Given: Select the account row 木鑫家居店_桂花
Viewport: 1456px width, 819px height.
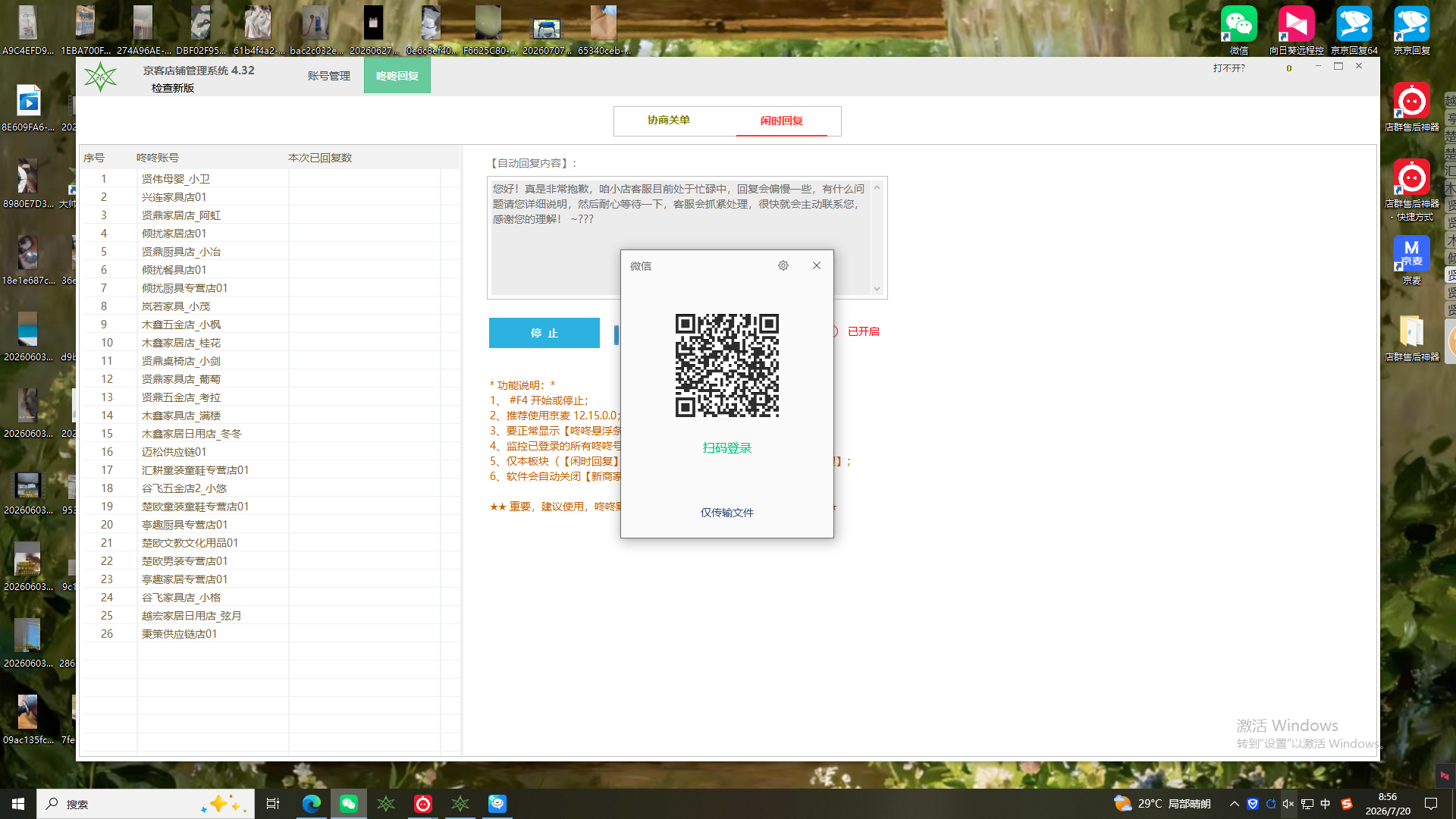Looking at the screenshot, I should click(x=271, y=343).
